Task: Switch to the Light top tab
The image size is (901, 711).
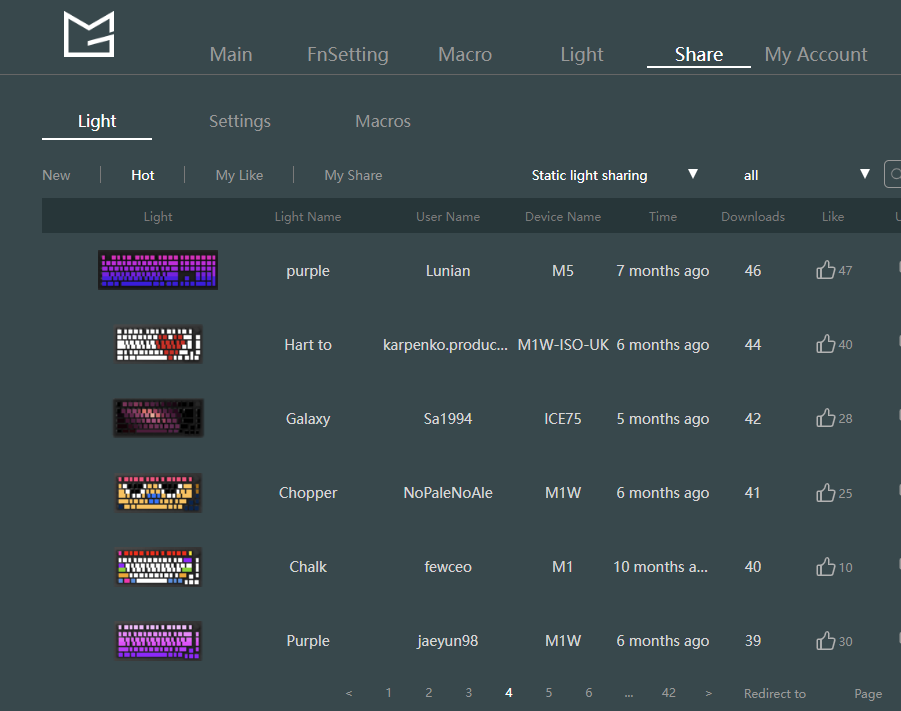Action: click(582, 54)
